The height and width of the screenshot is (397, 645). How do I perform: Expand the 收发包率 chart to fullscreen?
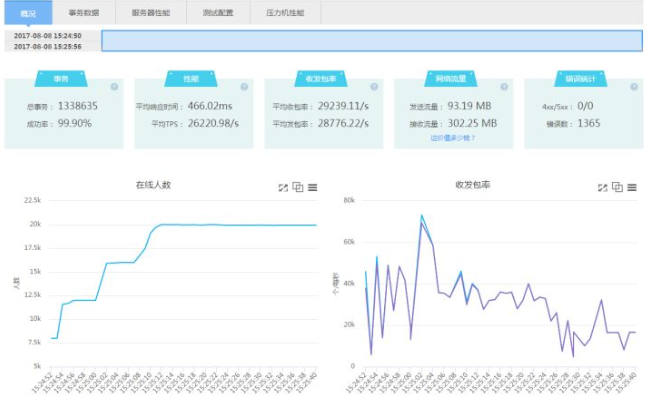tap(603, 188)
